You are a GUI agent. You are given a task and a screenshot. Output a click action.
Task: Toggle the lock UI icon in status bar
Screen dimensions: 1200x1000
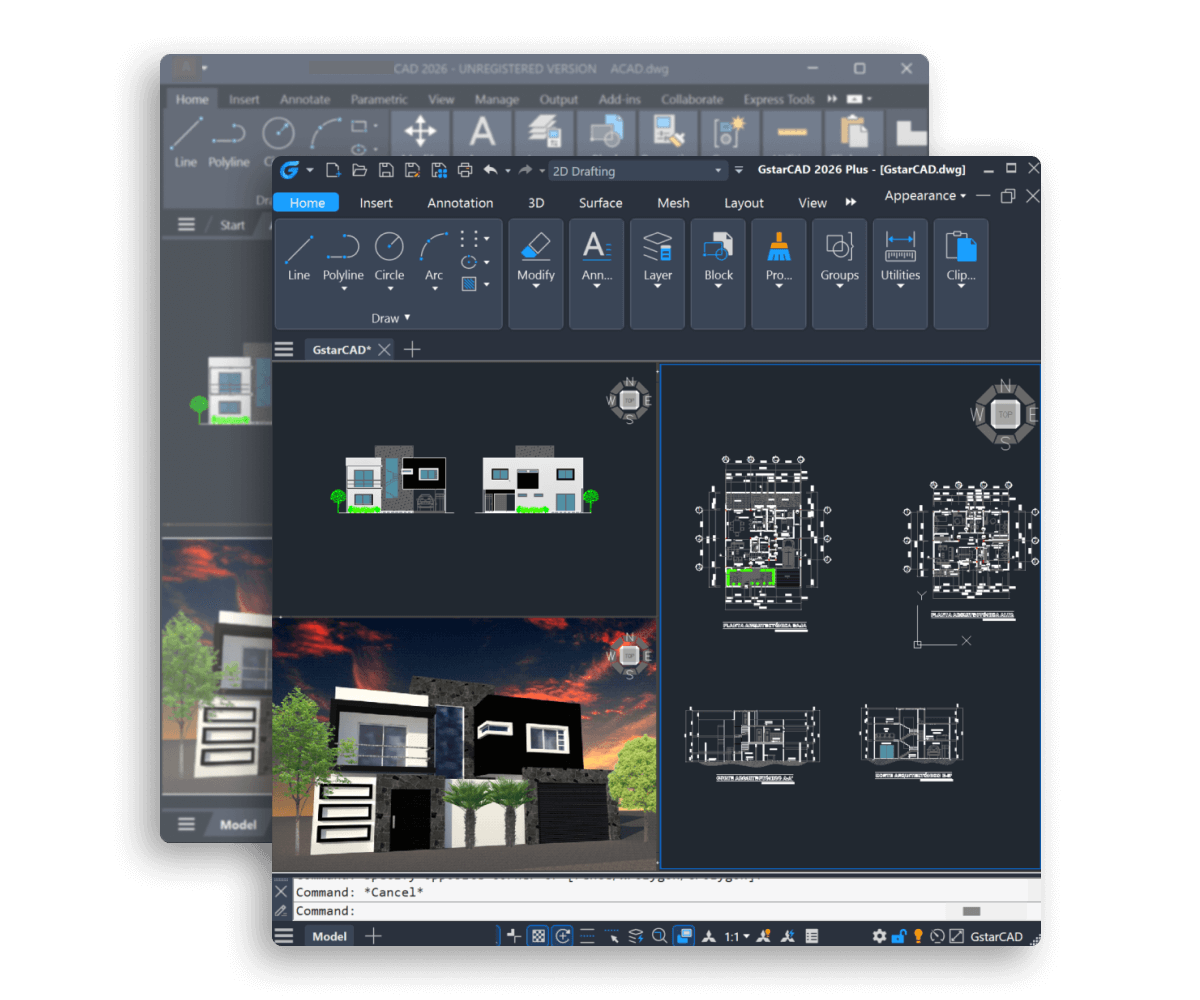(898, 936)
